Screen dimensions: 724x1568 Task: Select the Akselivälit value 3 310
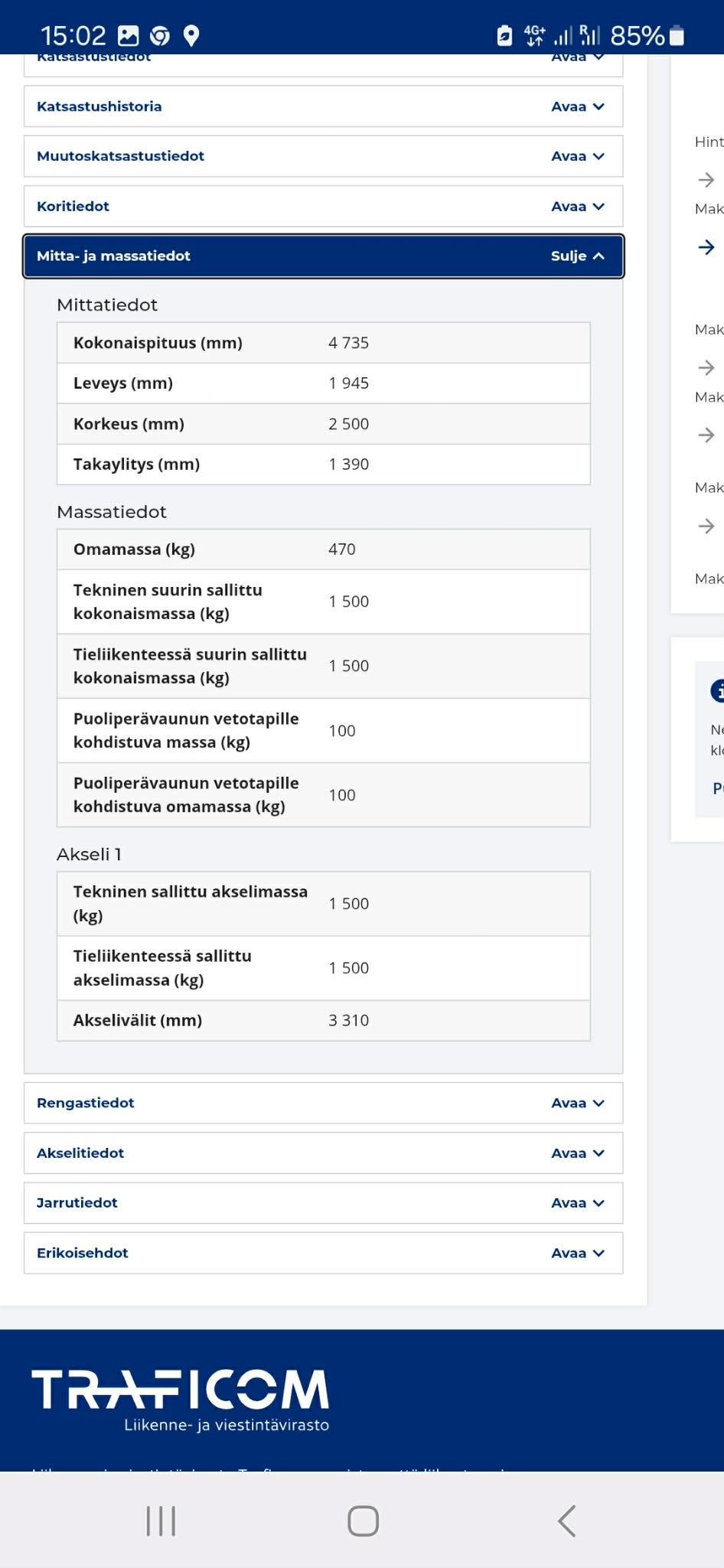[x=348, y=1021]
